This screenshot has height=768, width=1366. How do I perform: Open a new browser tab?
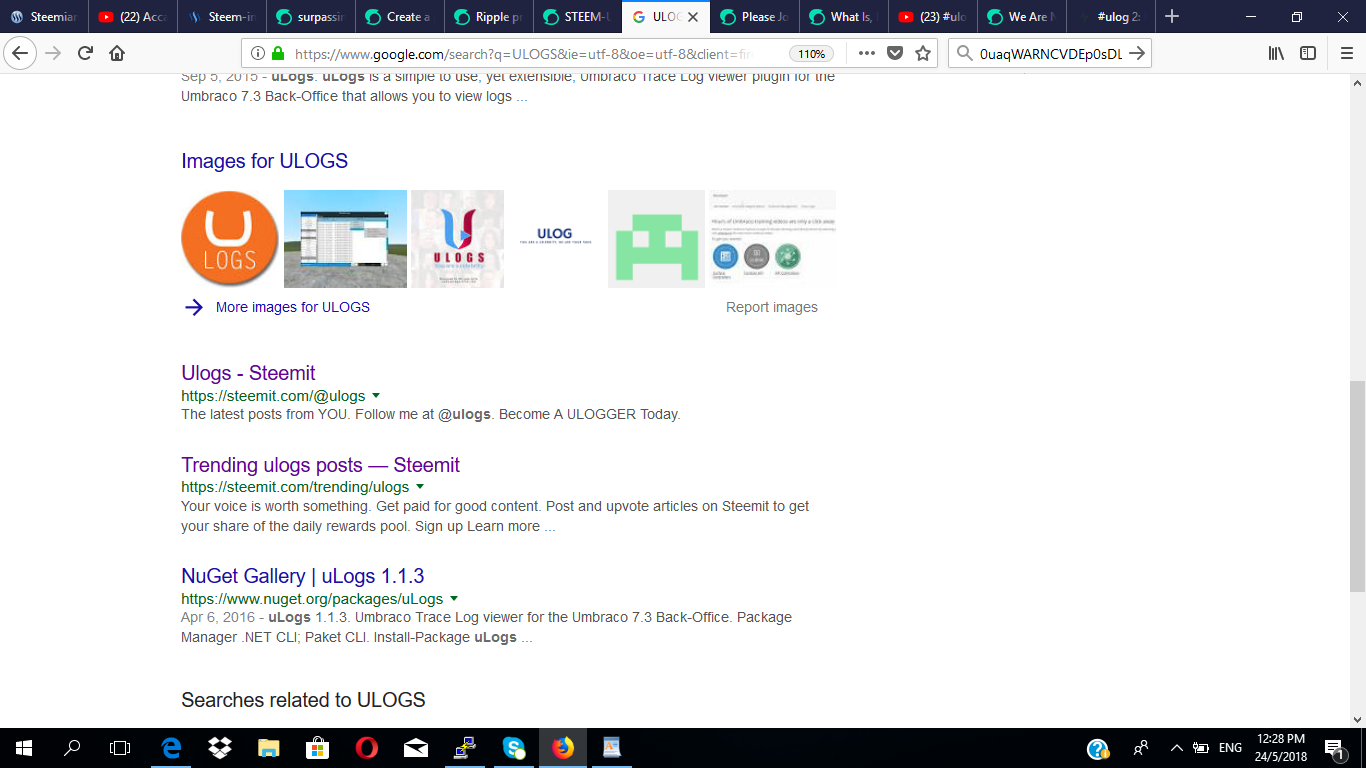coord(1172,17)
